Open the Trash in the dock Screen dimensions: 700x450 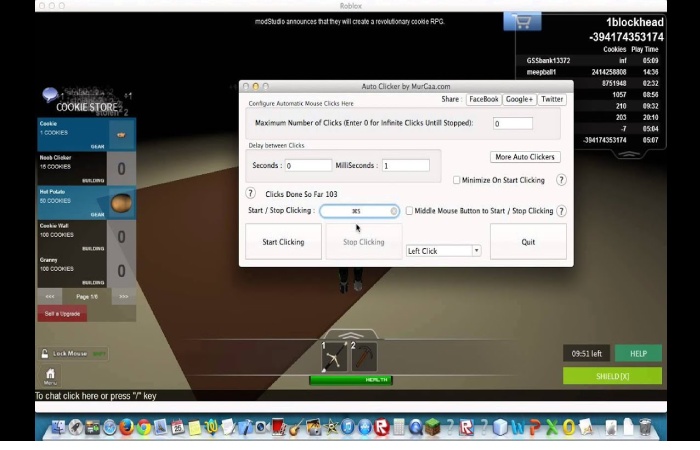pos(645,427)
